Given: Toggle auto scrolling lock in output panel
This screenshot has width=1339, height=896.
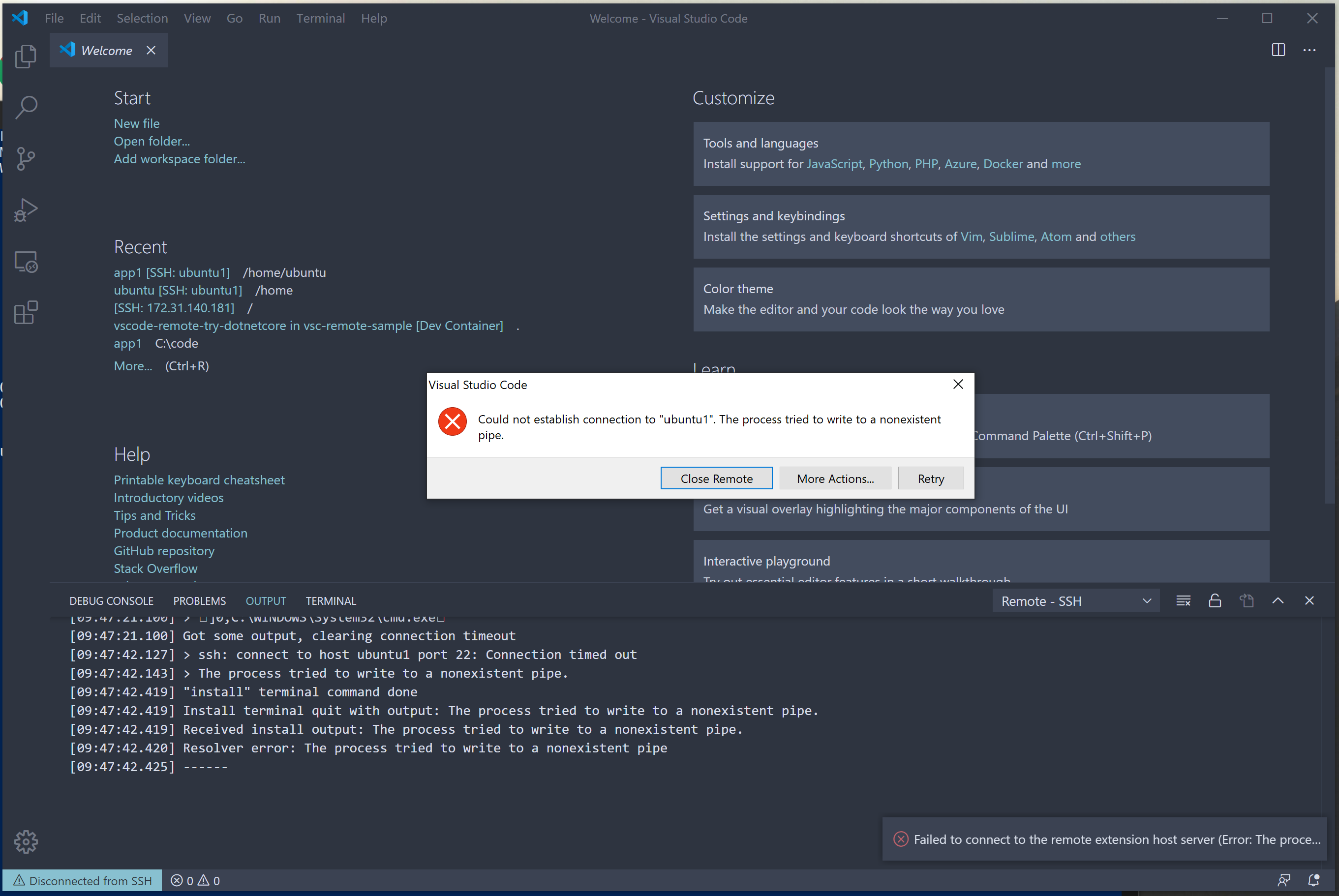Looking at the screenshot, I should [1215, 600].
